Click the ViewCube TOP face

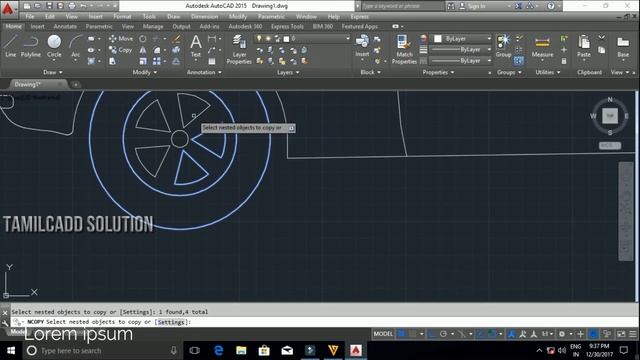(610, 116)
